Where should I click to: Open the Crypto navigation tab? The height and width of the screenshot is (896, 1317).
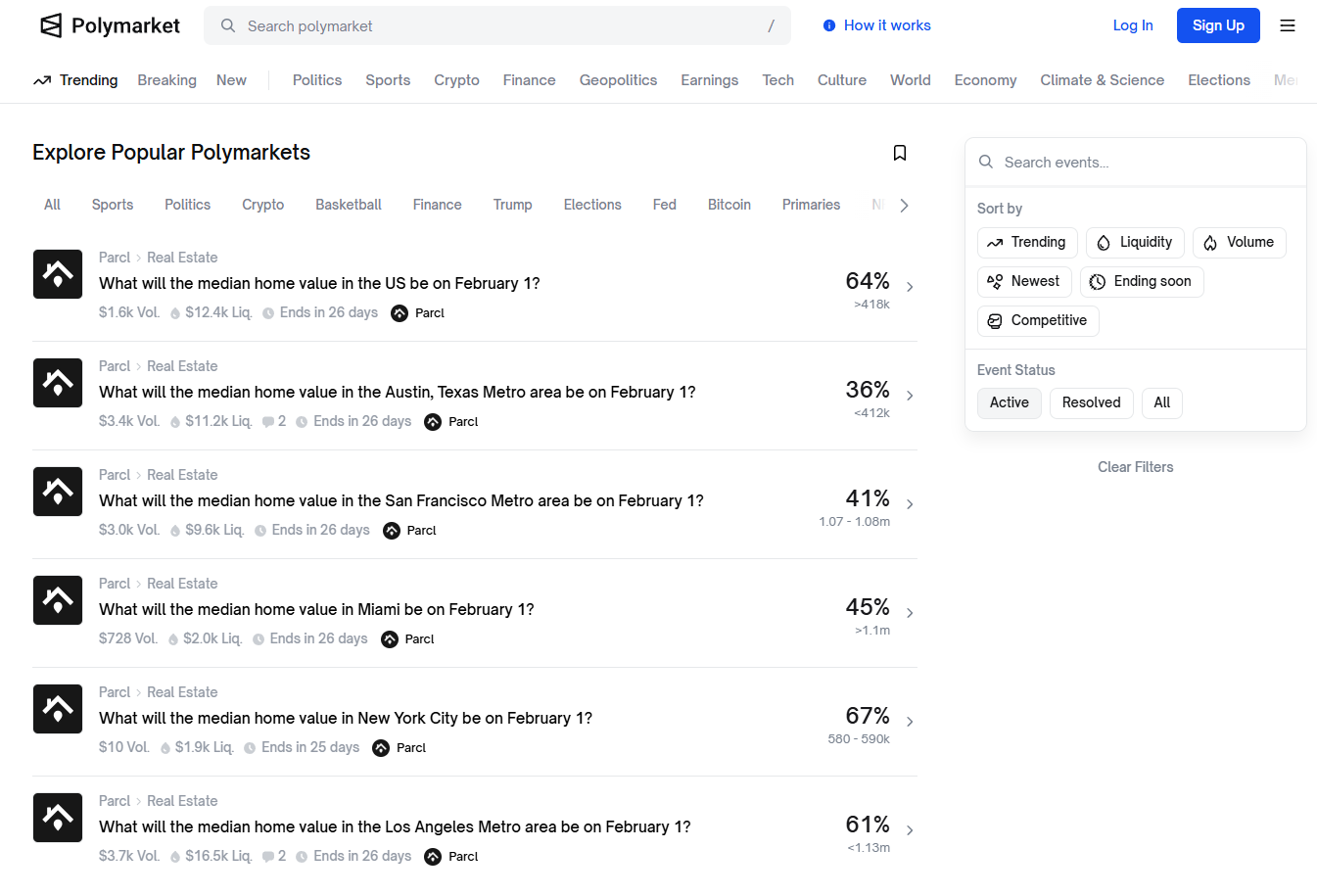coord(456,80)
